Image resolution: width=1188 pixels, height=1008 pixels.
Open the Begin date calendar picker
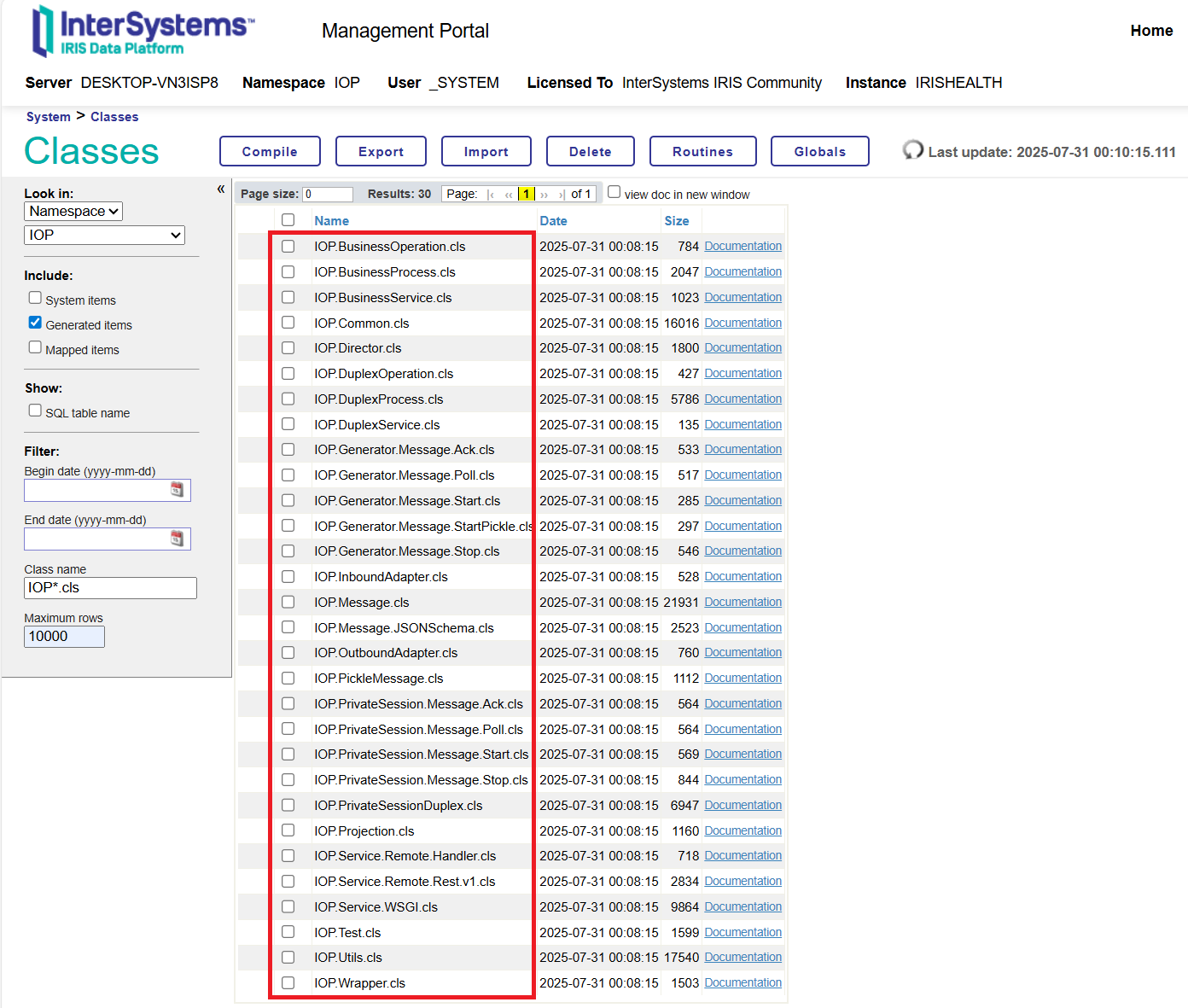[x=177, y=490]
